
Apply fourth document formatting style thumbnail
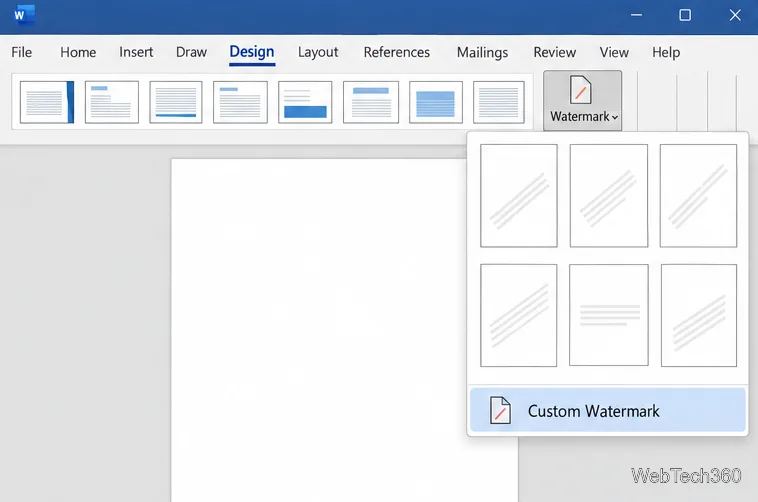(x=240, y=102)
